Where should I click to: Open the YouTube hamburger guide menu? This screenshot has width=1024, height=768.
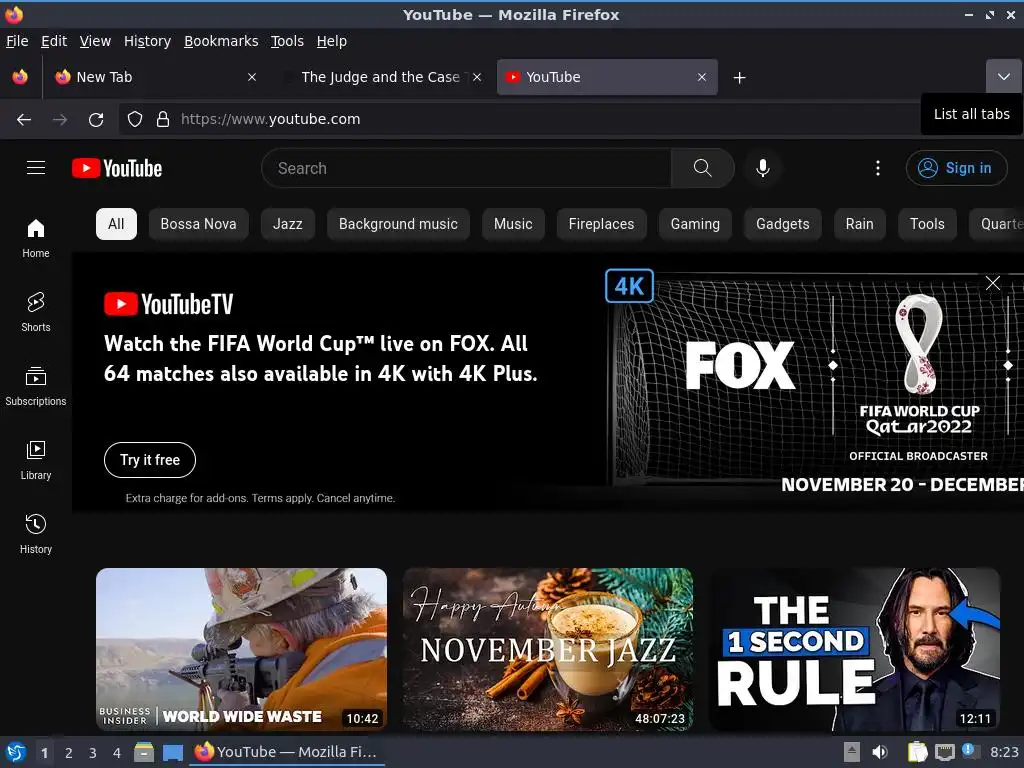tap(36, 168)
